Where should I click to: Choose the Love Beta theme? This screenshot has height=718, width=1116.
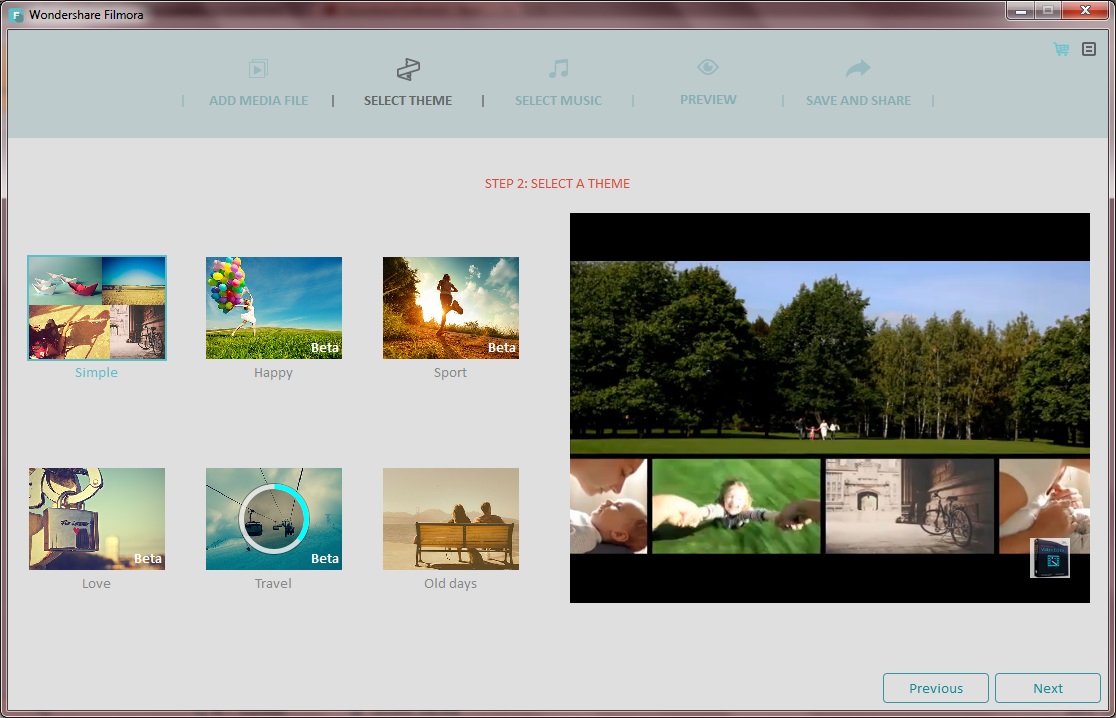pos(96,517)
